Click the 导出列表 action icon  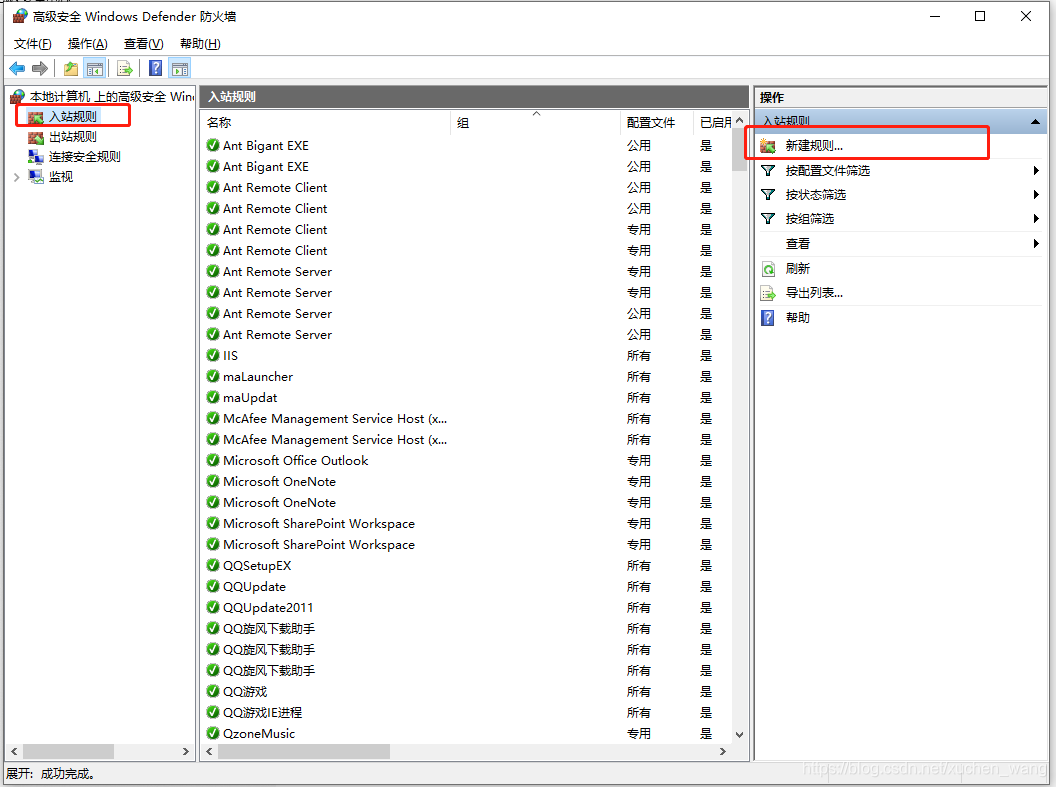pos(768,294)
